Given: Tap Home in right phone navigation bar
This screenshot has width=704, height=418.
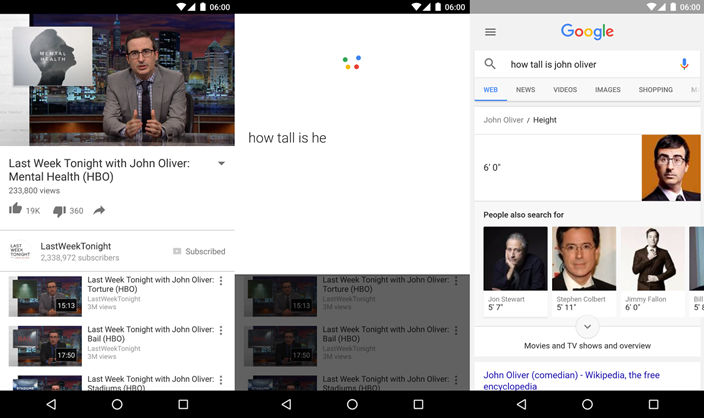Looking at the screenshot, I should coord(587,405).
